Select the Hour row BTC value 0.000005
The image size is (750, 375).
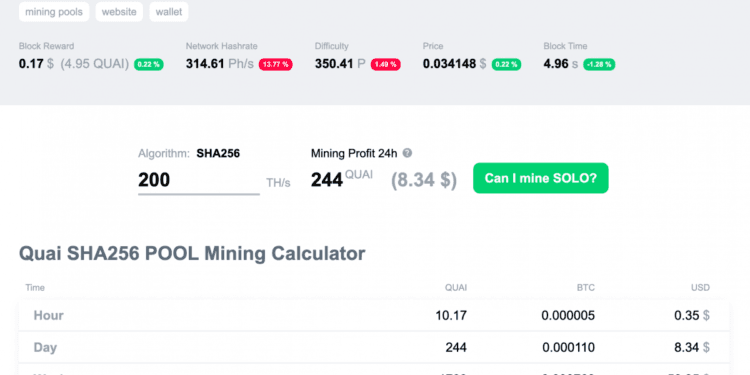pyautogui.click(x=568, y=315)
